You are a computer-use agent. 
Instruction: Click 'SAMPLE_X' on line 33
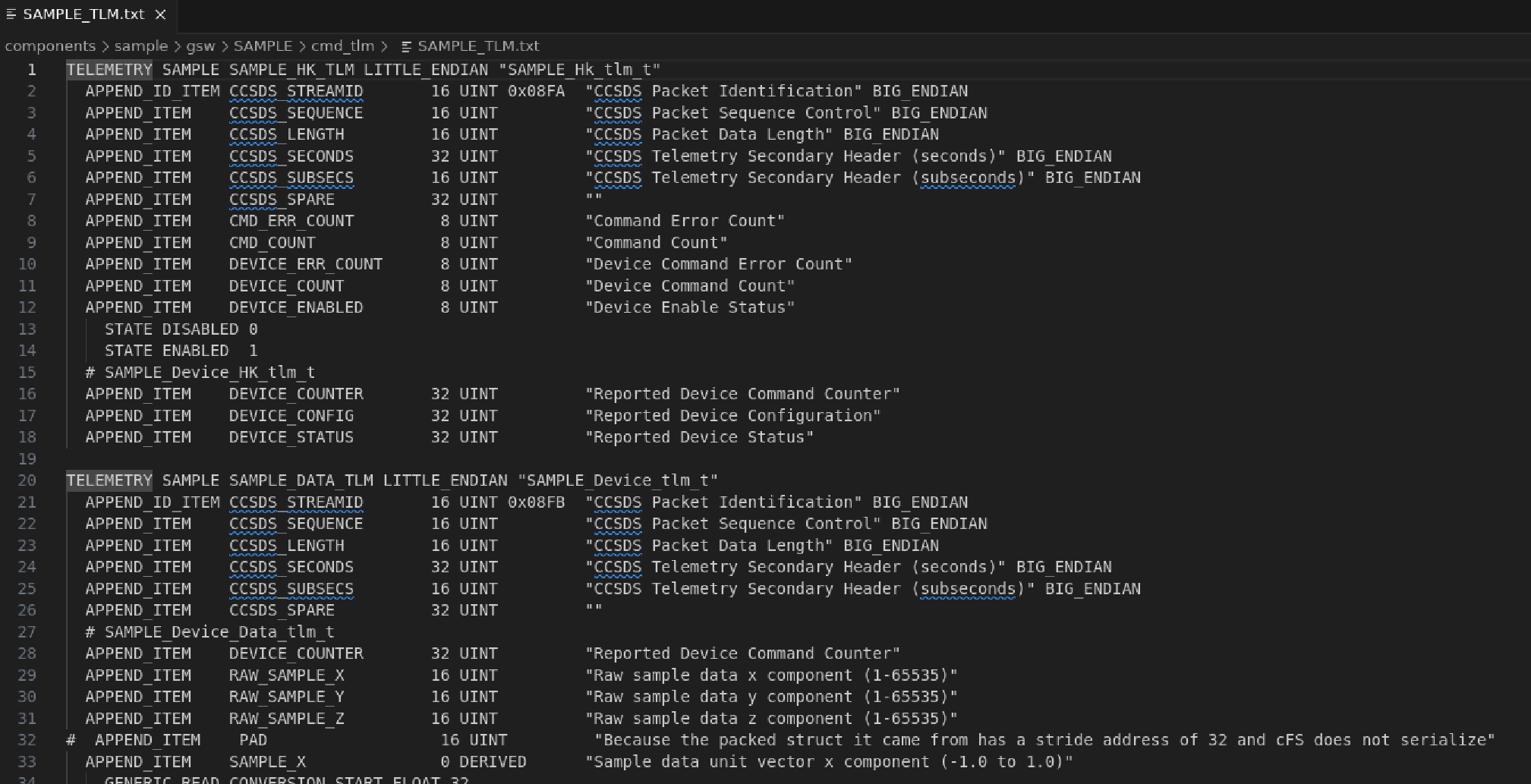268,762
